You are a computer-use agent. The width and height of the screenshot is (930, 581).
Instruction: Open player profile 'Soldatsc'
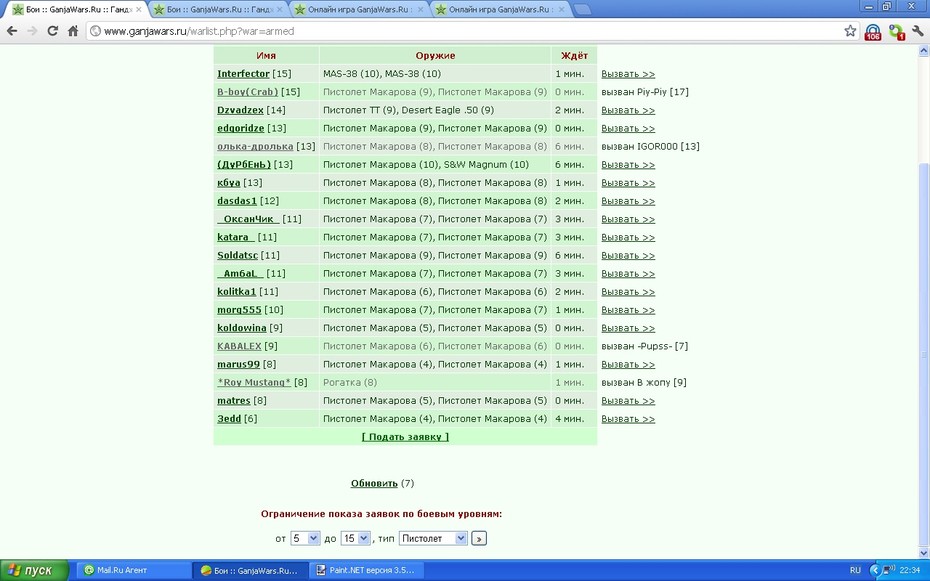tap(237, 256)
